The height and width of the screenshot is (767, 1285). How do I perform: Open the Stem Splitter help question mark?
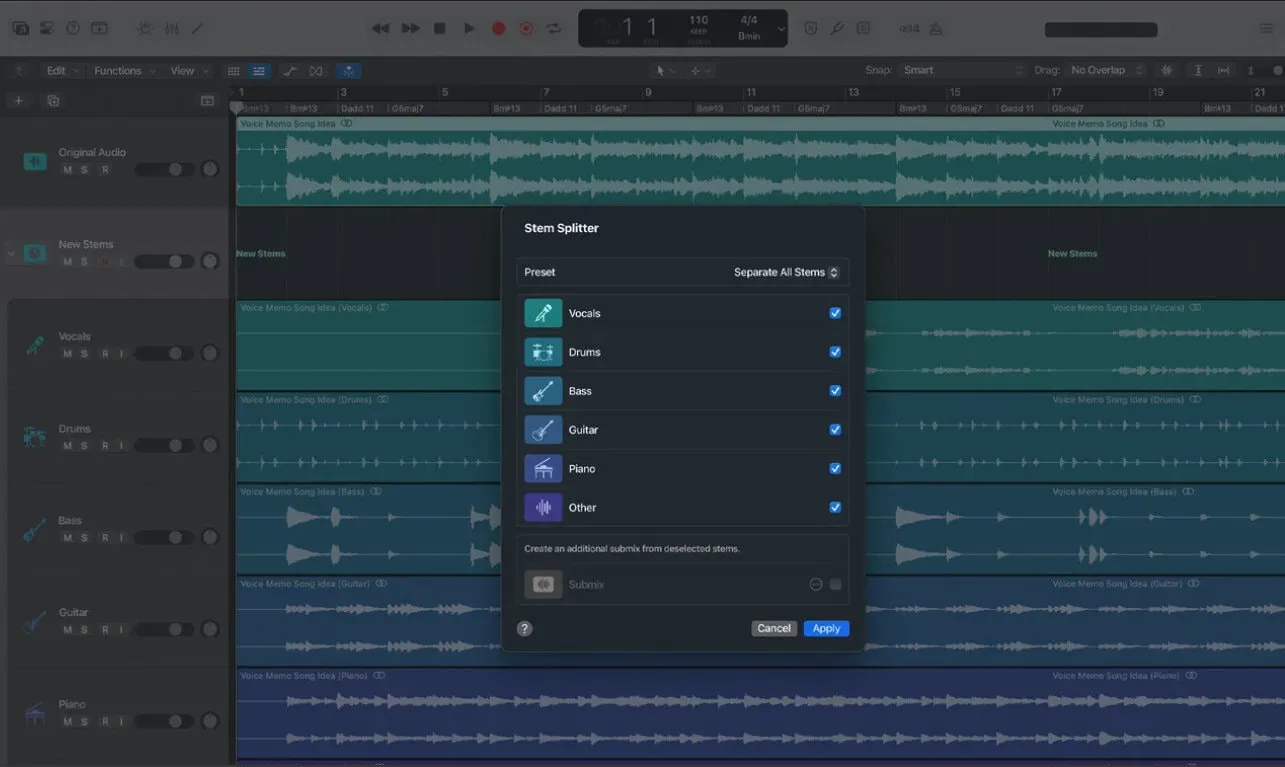(525, 629)
